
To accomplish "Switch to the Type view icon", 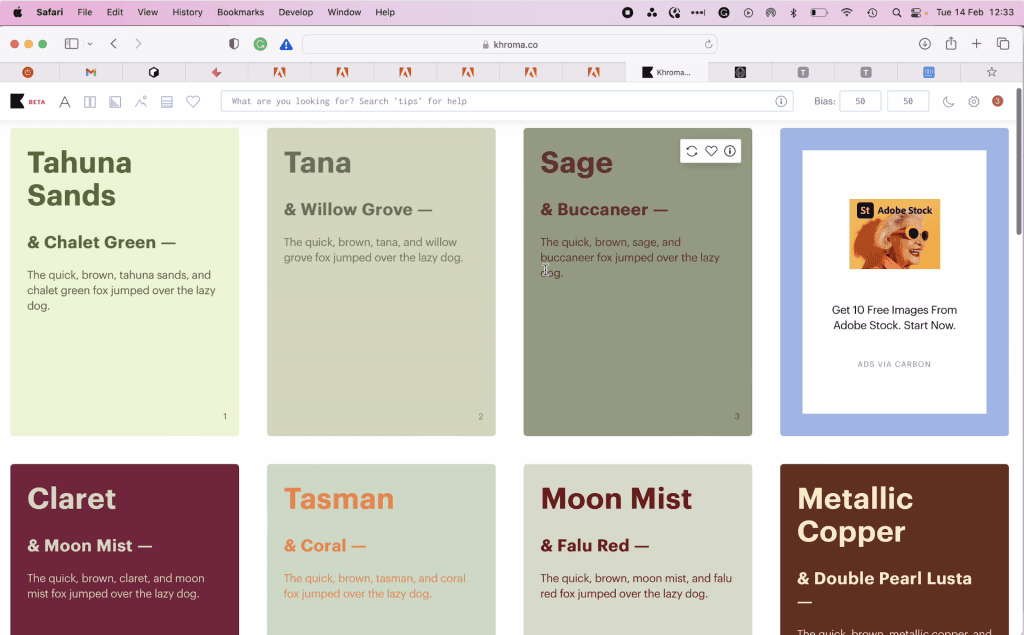I will coord(65,102).
